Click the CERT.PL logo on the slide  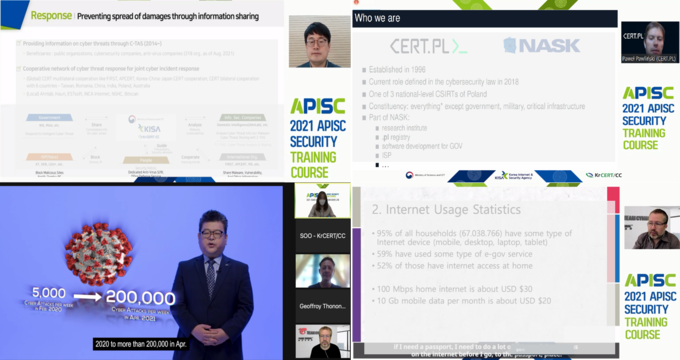(428, 46)
